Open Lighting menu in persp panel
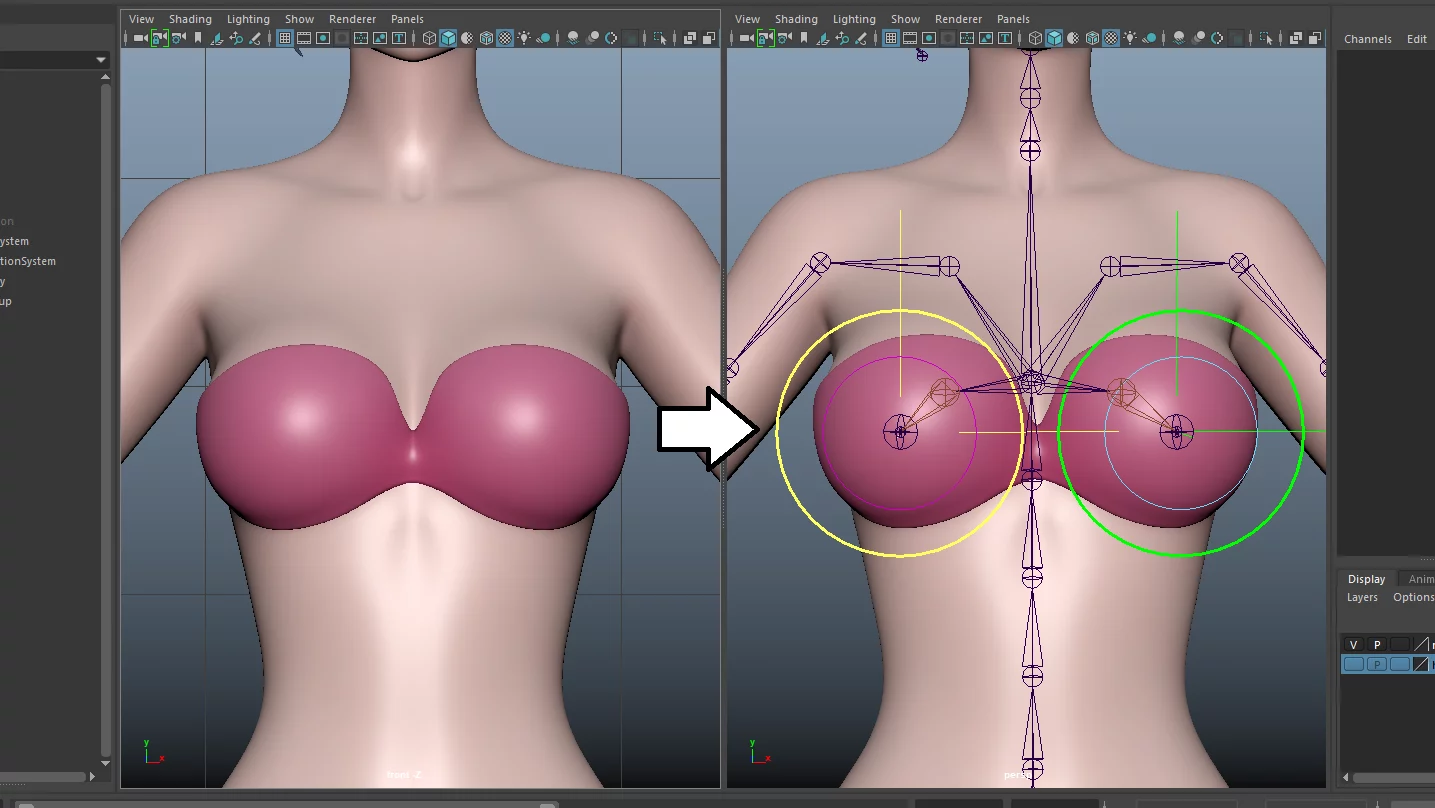Viewport: 1435px width, 808px height. 854,19
